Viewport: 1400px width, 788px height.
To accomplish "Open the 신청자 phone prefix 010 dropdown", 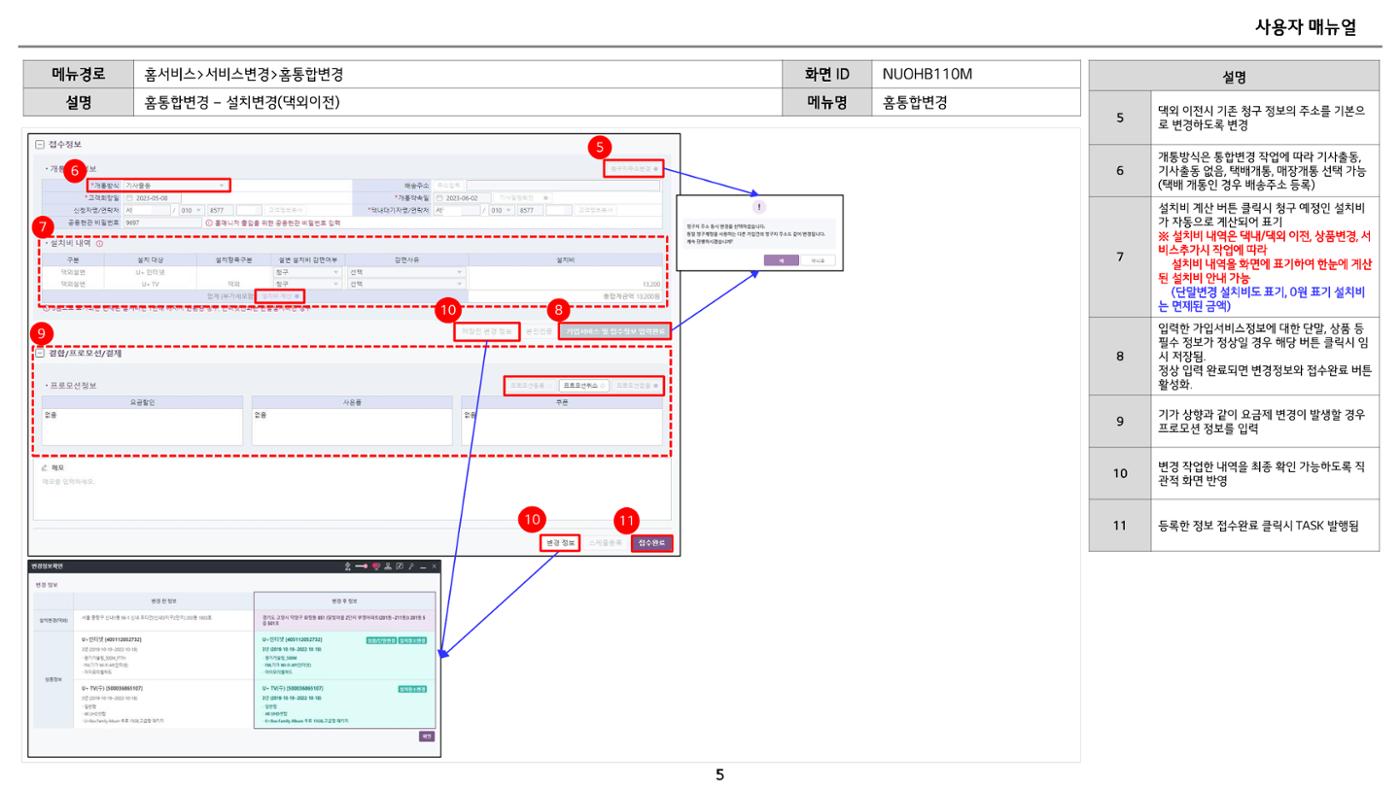I will (x=192, y=211).
